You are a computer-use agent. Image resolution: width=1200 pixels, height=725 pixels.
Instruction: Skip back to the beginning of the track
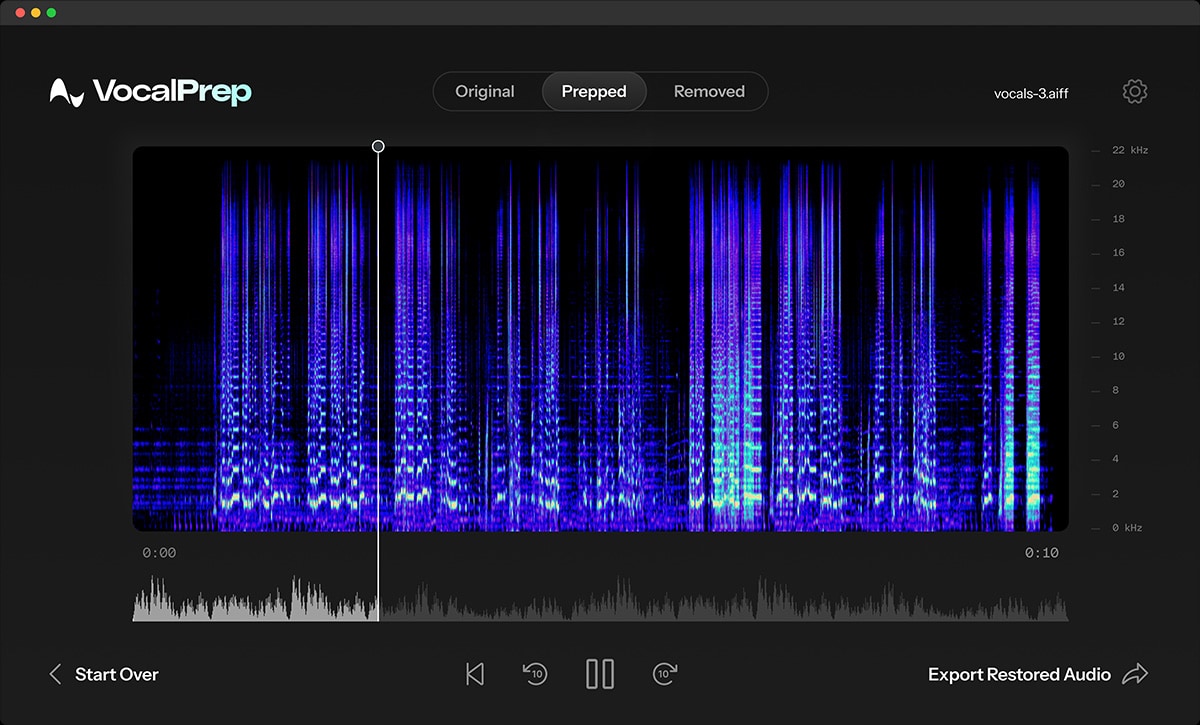(x=475, y=674)
